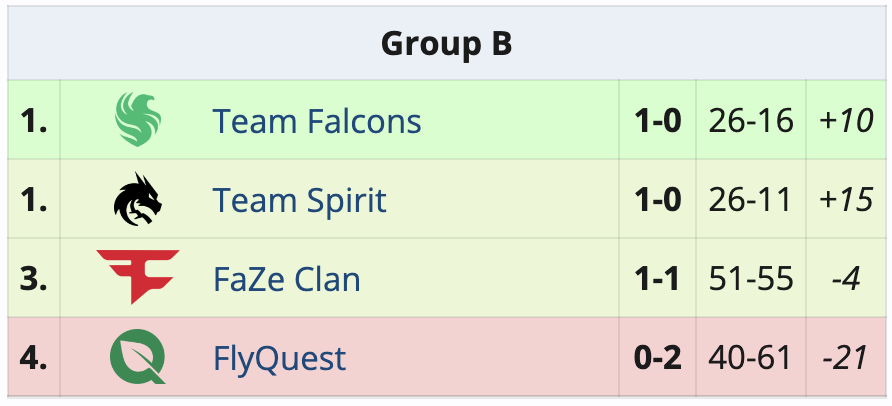Follow the FaZe Clan link

point(287,279)
